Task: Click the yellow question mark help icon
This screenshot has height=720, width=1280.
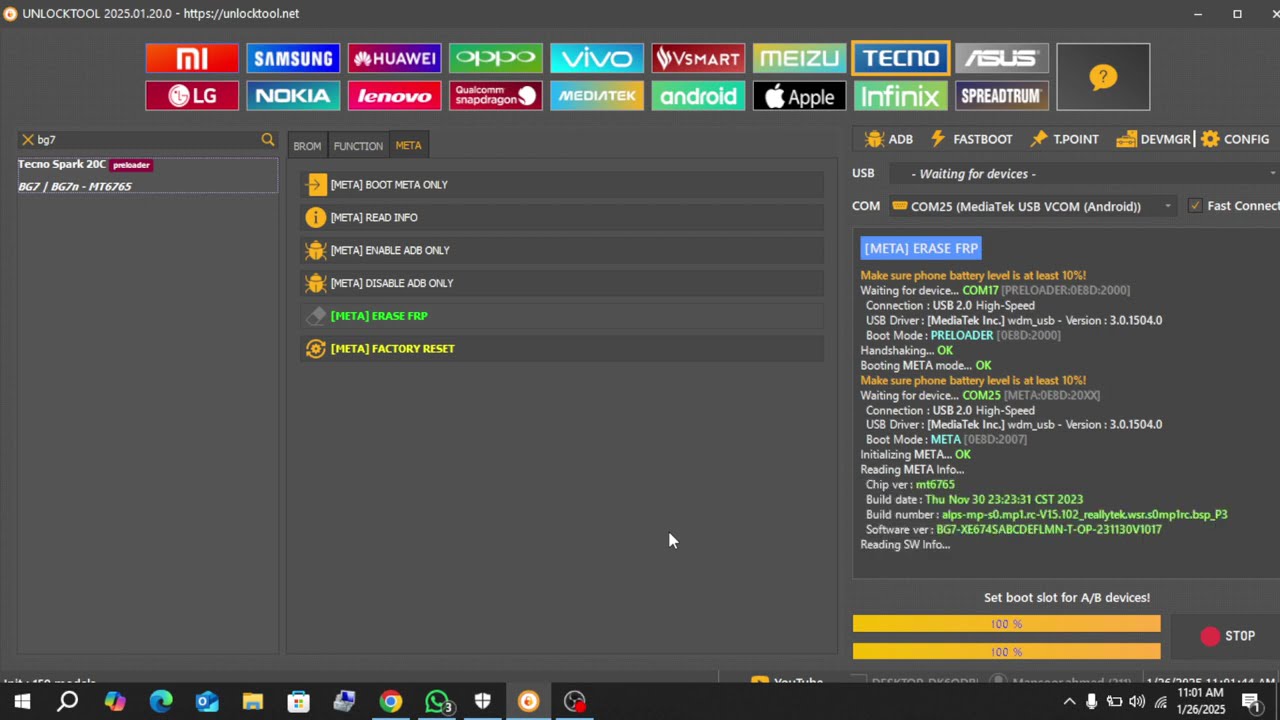Action: click(1103, 77)
